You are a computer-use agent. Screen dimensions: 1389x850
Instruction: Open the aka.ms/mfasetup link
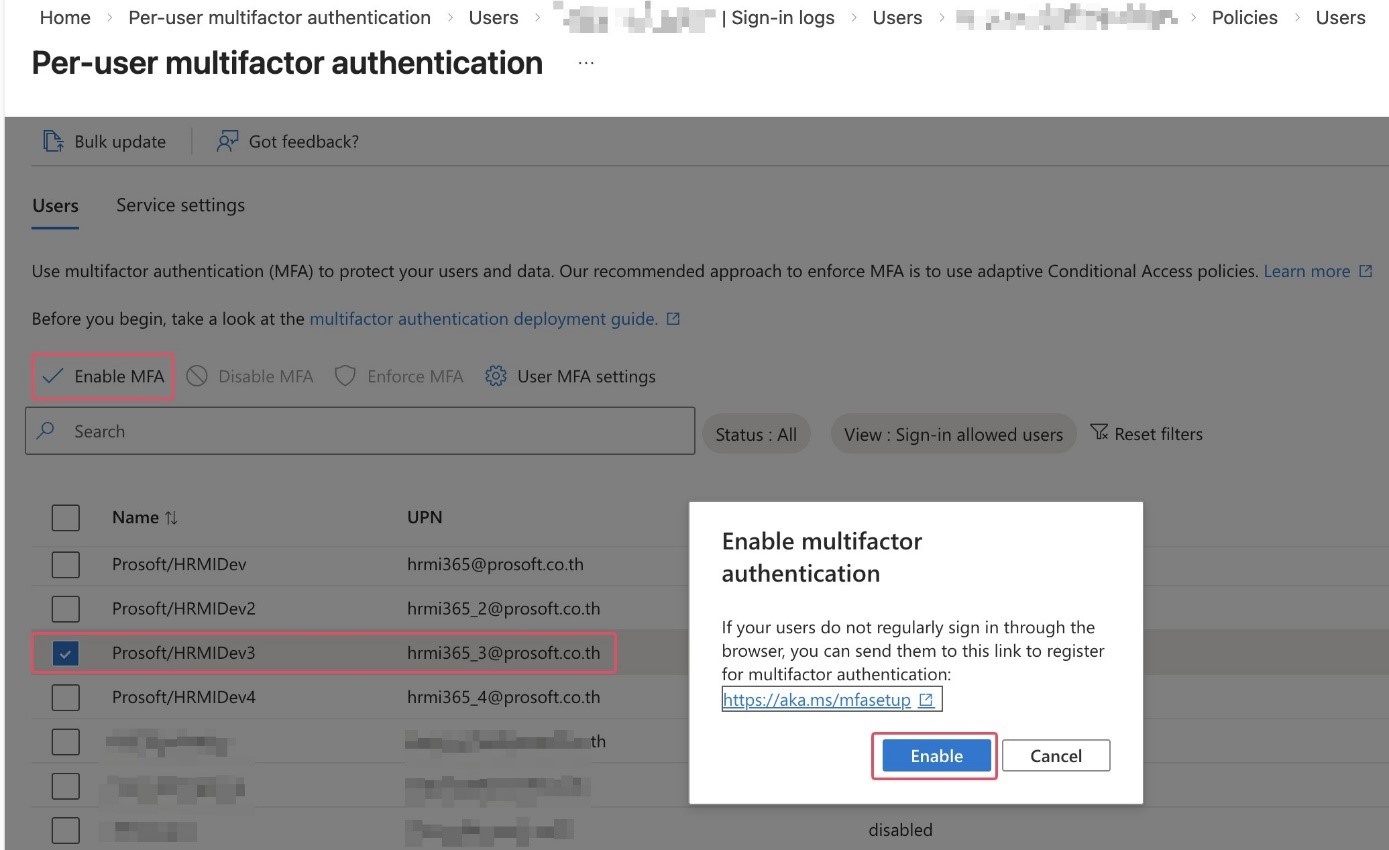pyautogui.click(x=817, y=700)
